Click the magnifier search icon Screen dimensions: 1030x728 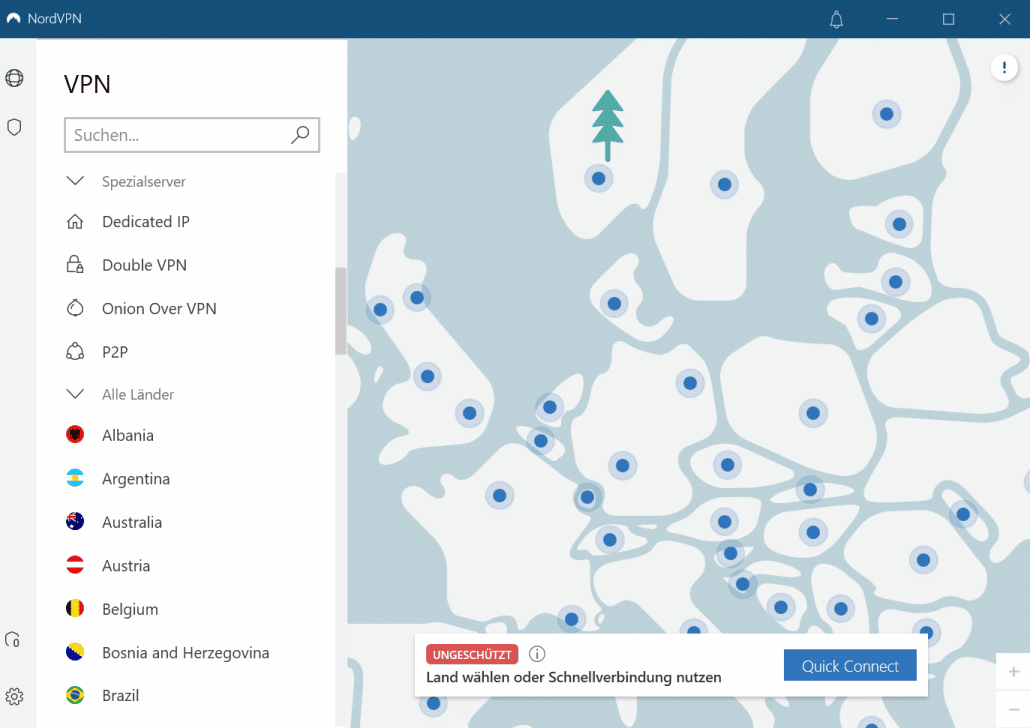coord(300,135)
